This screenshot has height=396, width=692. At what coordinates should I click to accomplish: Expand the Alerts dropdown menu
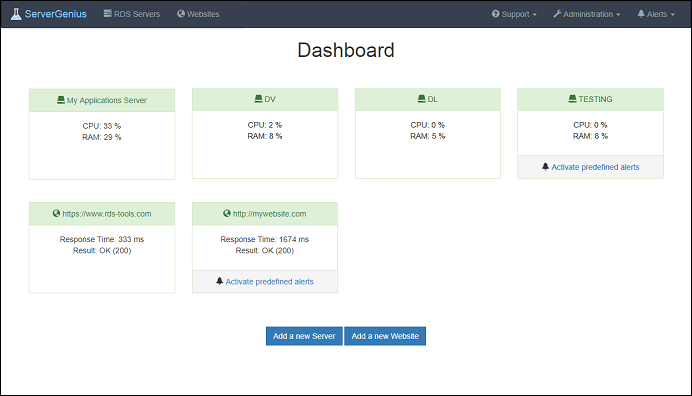point(656,14)
